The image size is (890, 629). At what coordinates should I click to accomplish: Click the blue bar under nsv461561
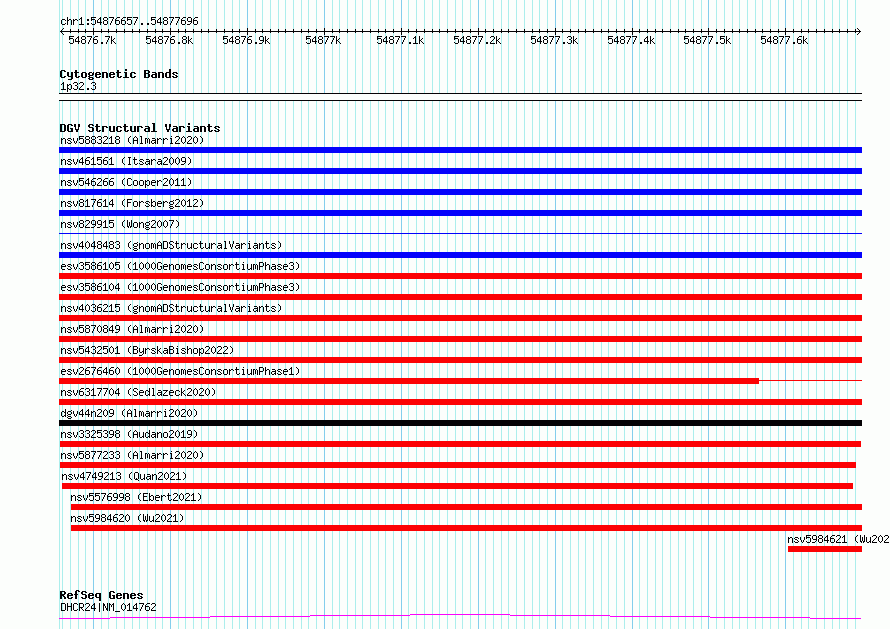click(460, 171)
